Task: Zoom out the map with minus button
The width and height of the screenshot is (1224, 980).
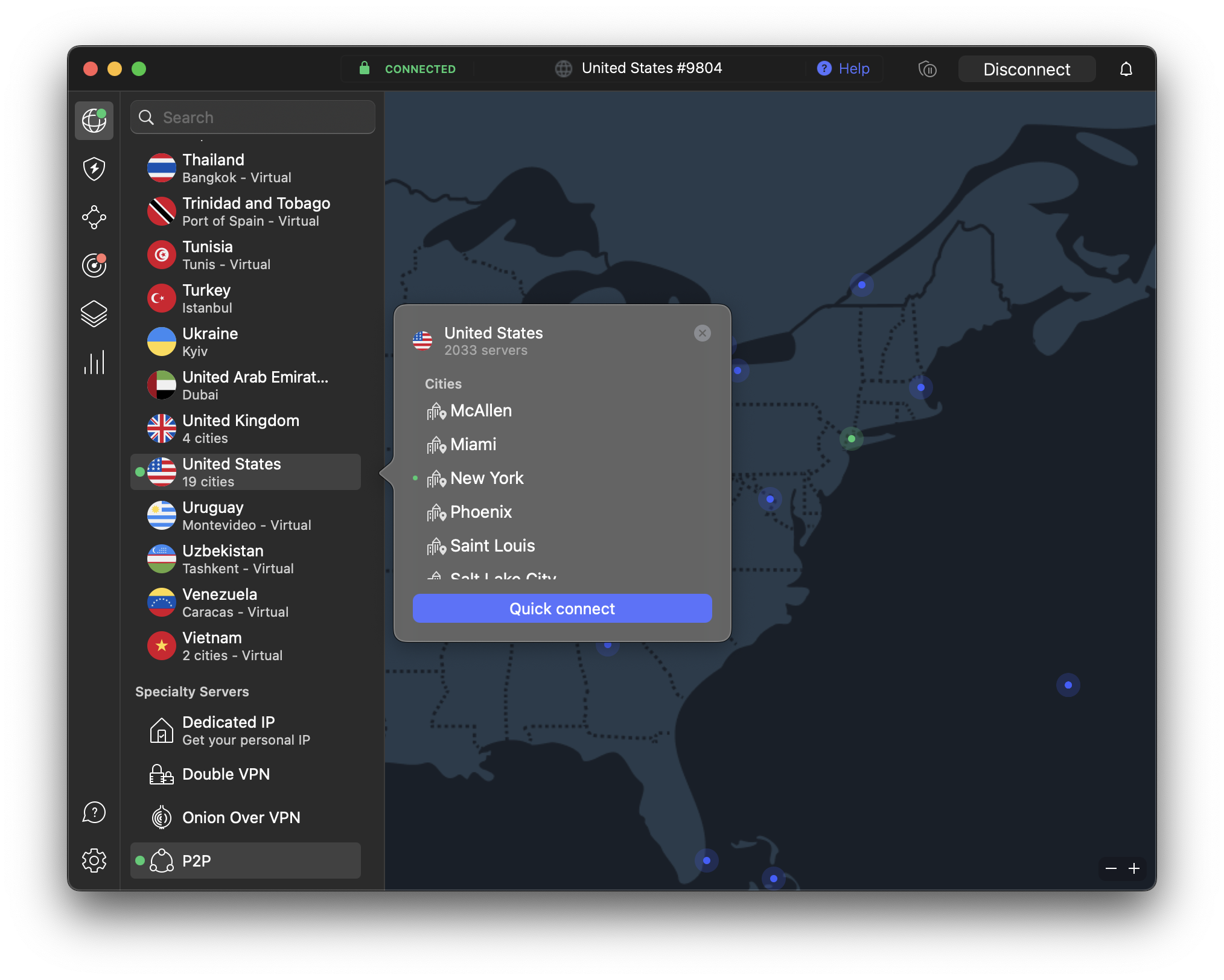Action: coord(1111,868)
